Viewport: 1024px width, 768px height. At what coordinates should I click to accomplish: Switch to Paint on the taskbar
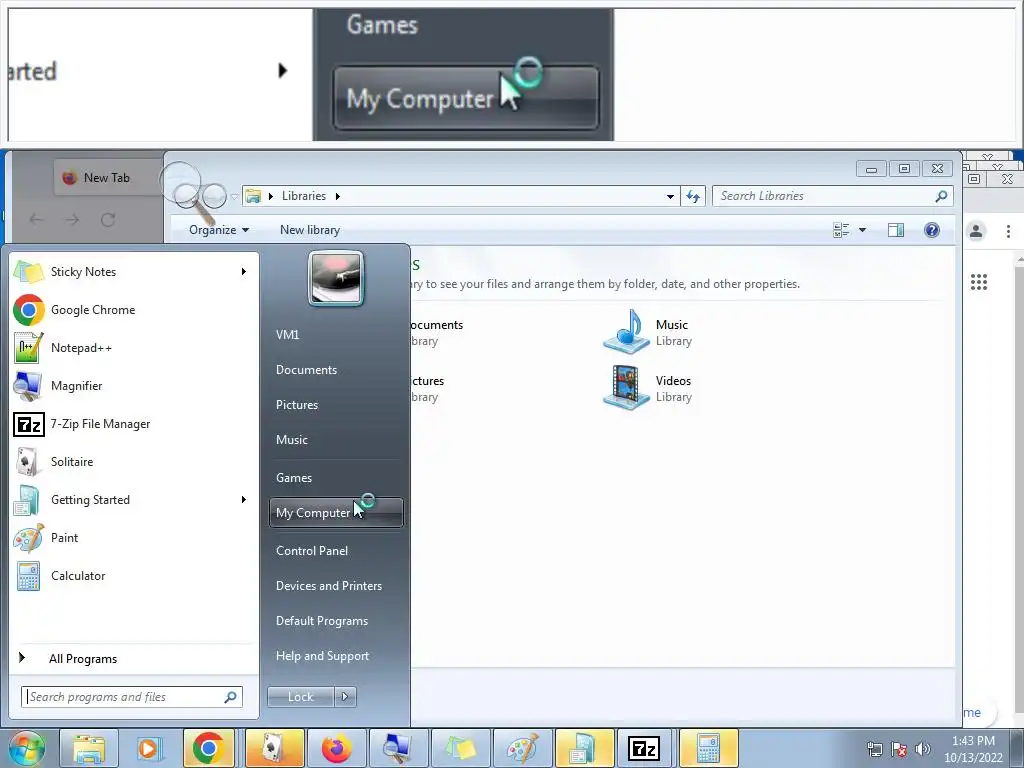[522, 748]
